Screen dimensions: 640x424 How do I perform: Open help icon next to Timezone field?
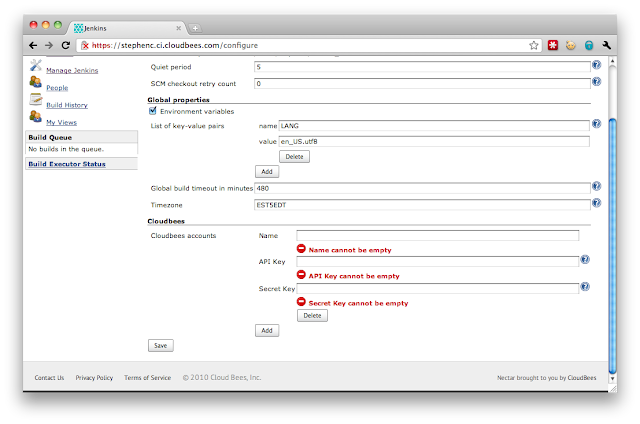596,203
